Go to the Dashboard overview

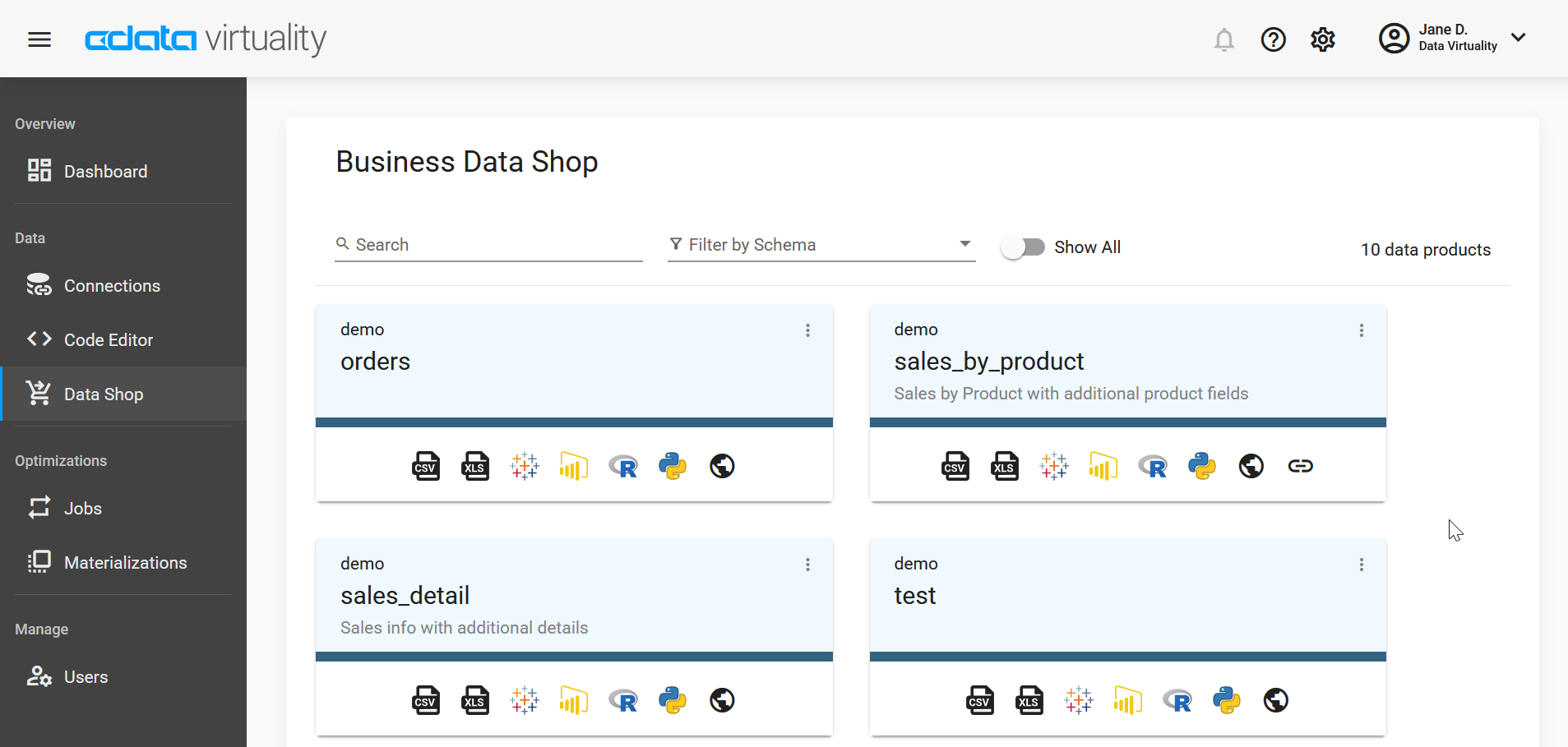coord(105,171)
